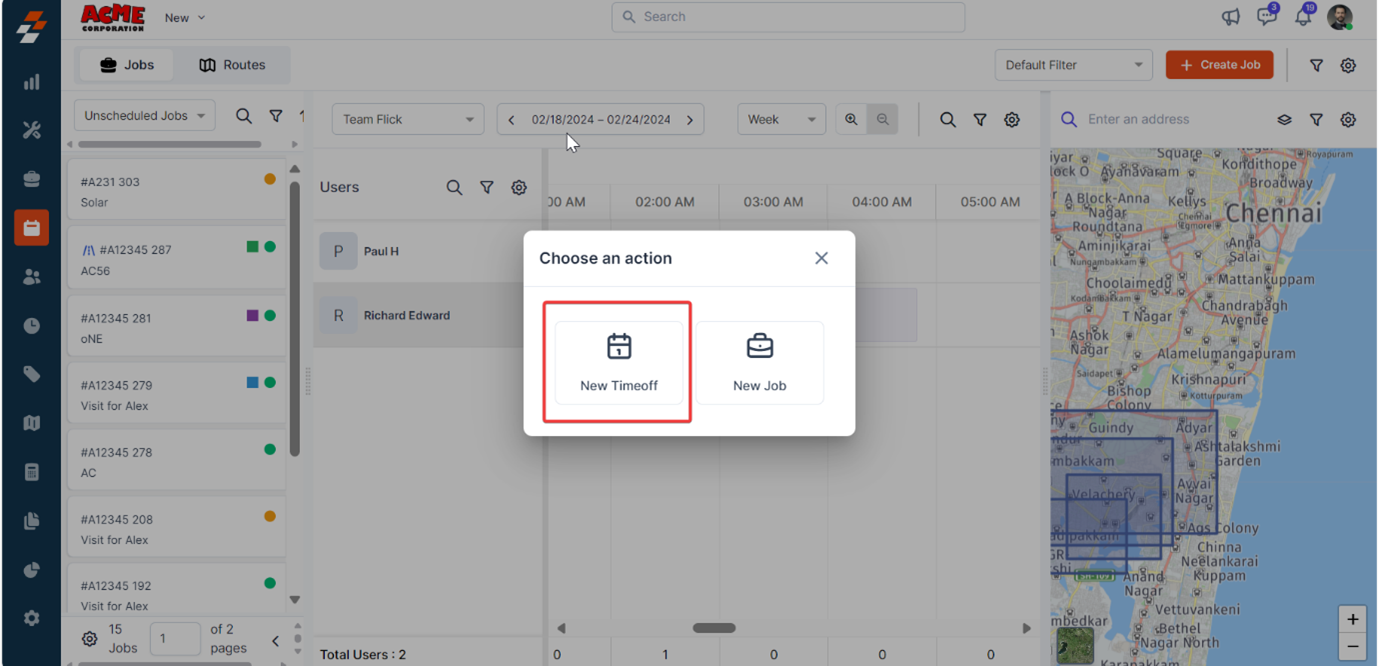Switch to the Routes tab
The height and width of the screenshot is (666, 1379).
click(232, 65)
